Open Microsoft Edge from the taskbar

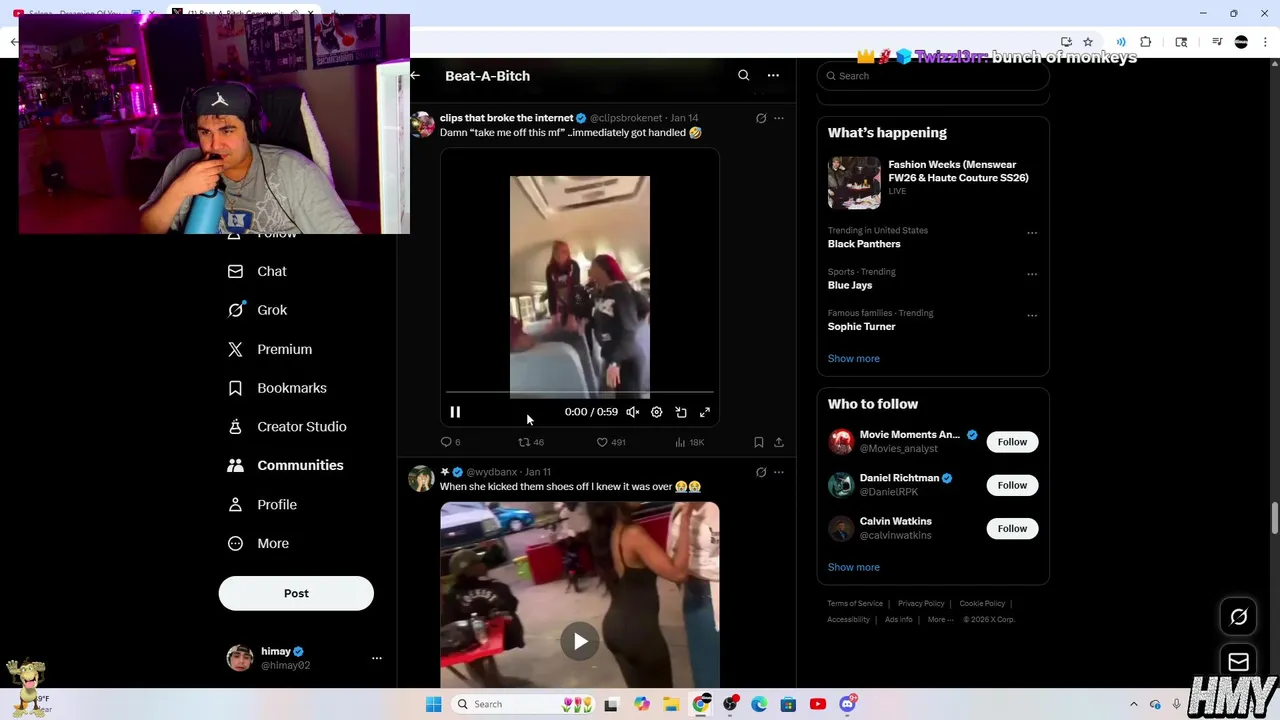click(759, 704)
